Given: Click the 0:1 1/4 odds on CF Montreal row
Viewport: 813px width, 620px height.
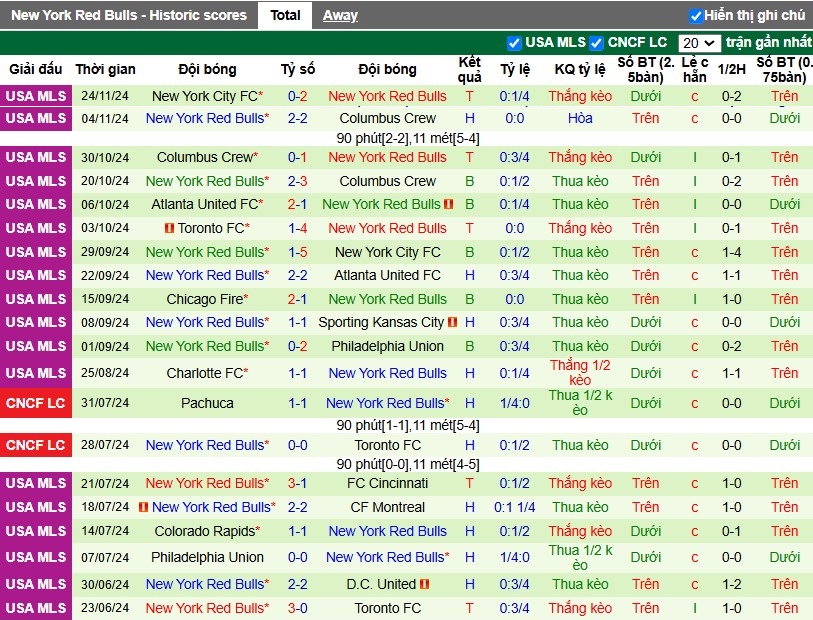Looking at the screenshot, I should [x=514, y=507].
